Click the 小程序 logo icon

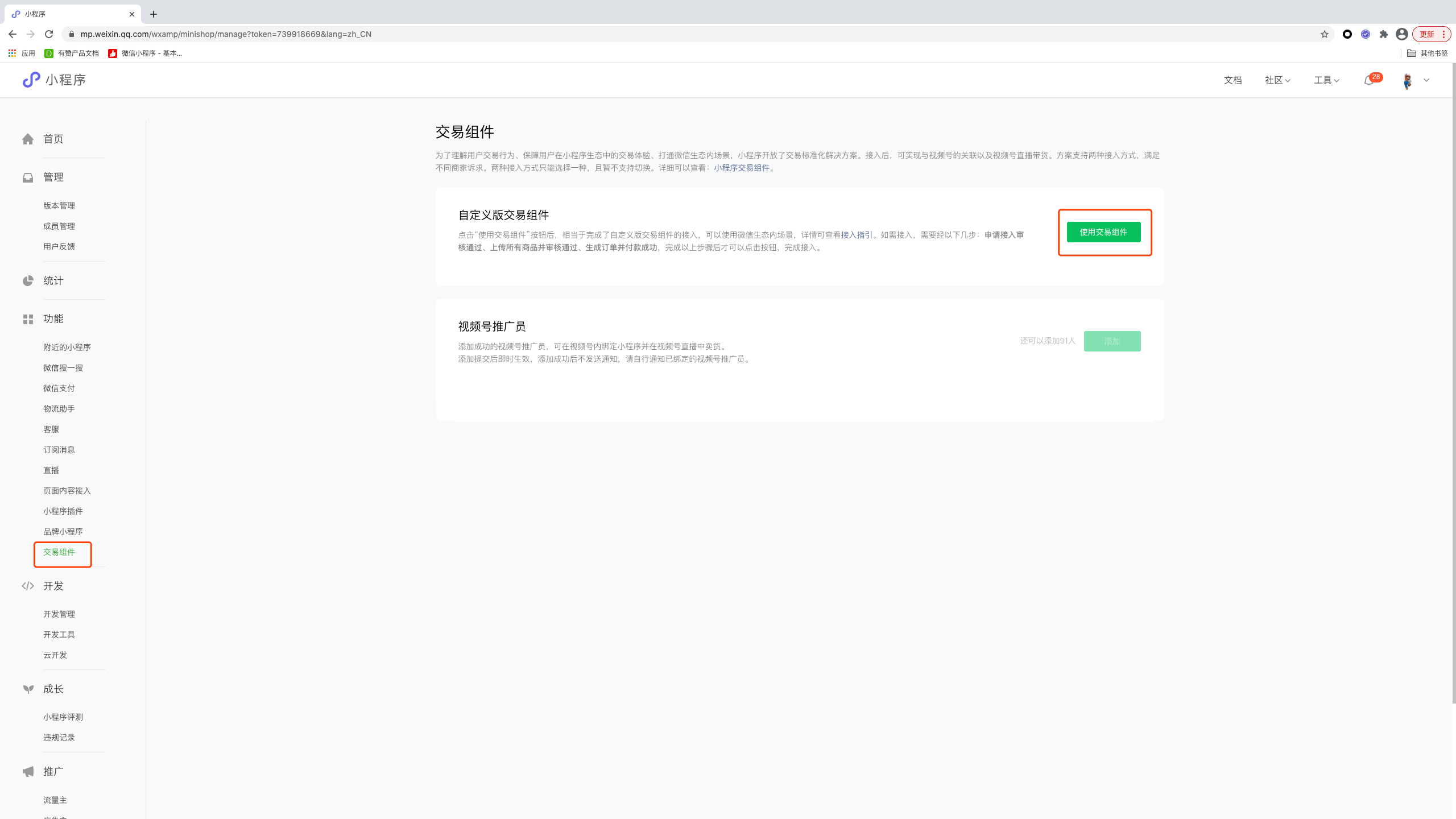pos(31,80)
